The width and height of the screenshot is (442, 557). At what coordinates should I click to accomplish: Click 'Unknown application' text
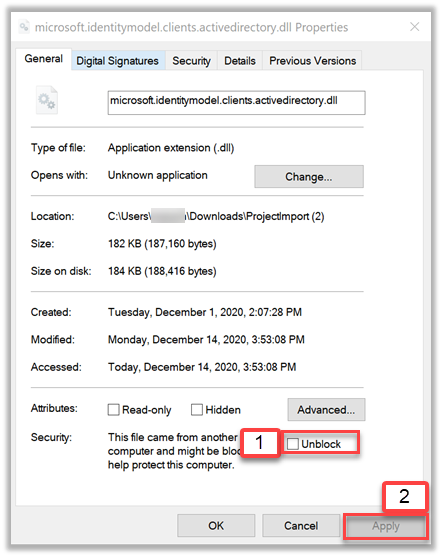(157, 175)
